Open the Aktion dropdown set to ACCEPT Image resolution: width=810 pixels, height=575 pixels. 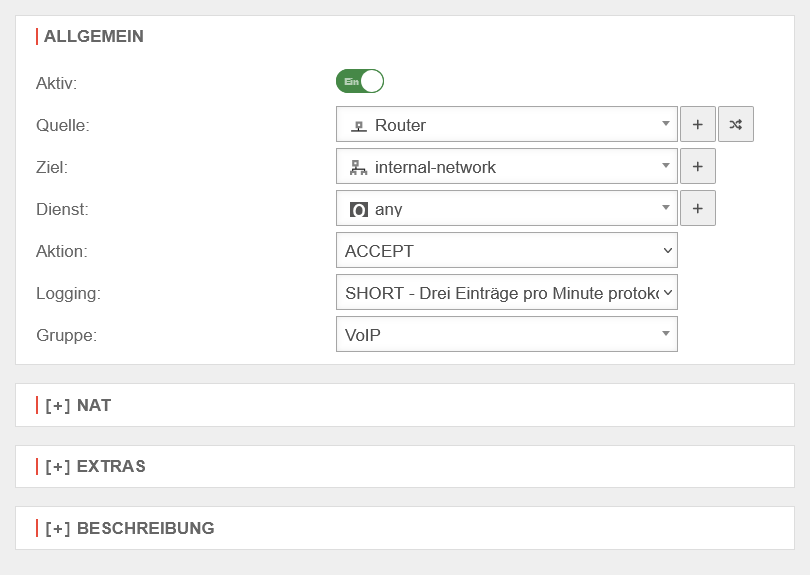506,251
